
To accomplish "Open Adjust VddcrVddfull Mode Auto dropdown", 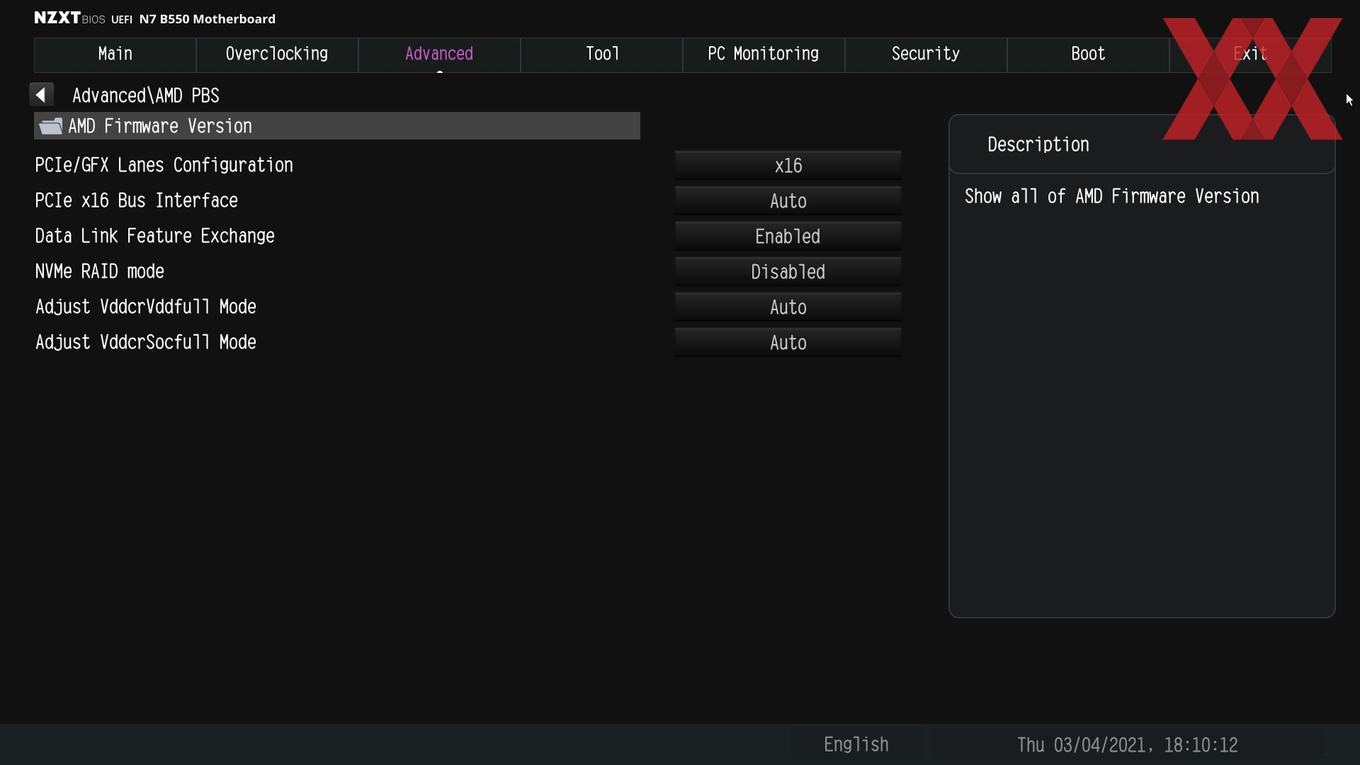I will pos(788,308).
